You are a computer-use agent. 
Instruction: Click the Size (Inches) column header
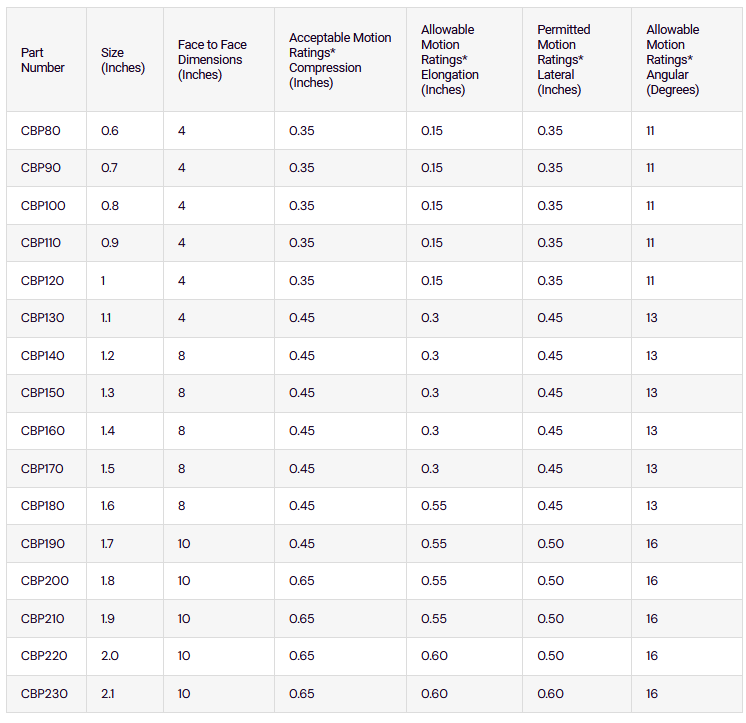click(122, 60)
